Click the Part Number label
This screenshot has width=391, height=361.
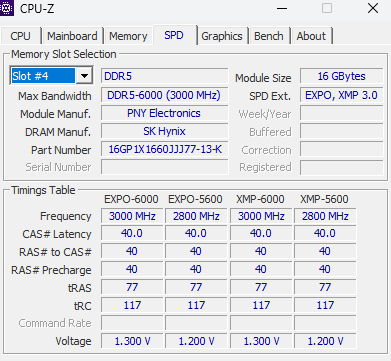61,150
